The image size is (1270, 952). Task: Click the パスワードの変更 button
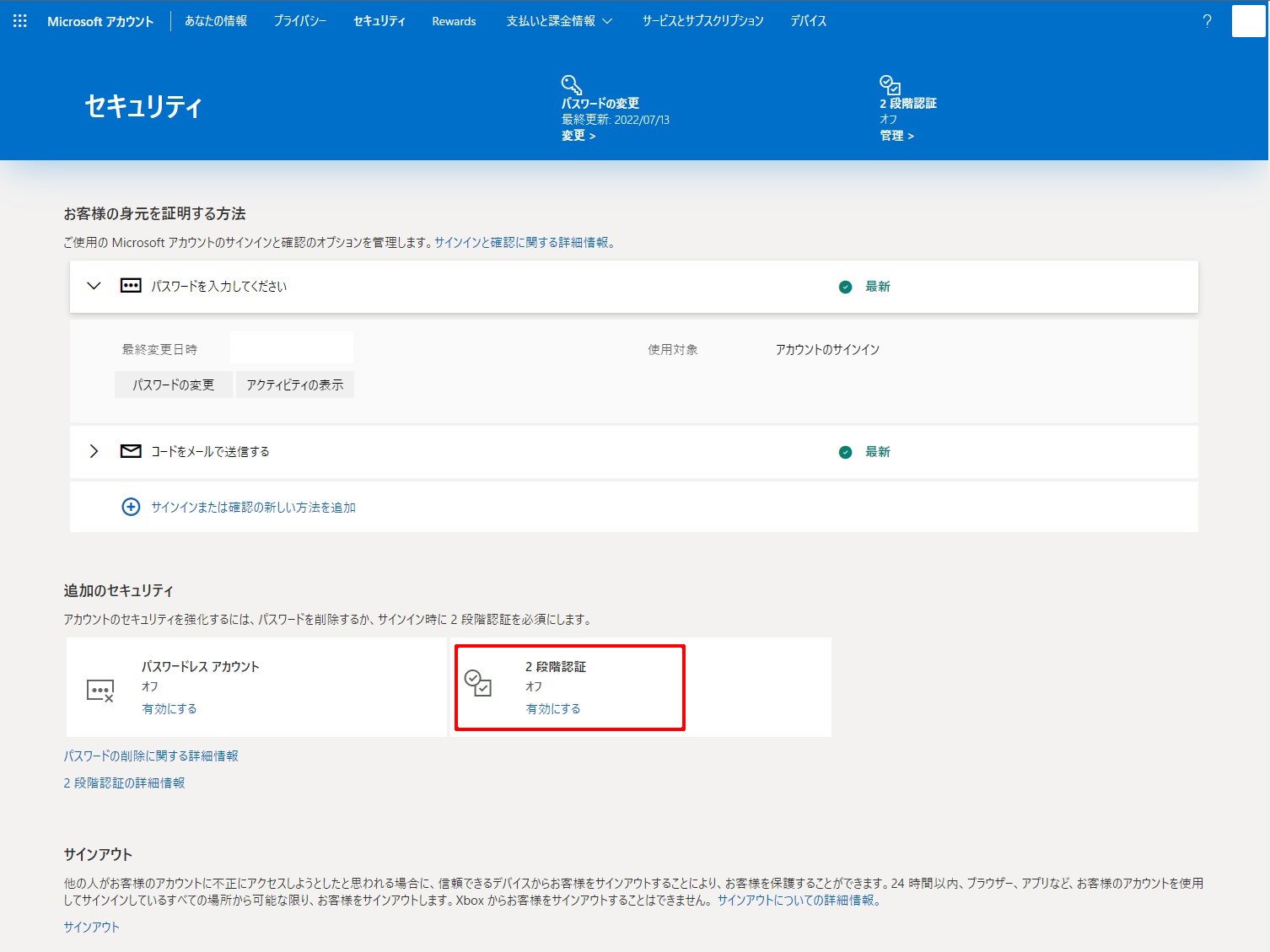pos(173,385)
